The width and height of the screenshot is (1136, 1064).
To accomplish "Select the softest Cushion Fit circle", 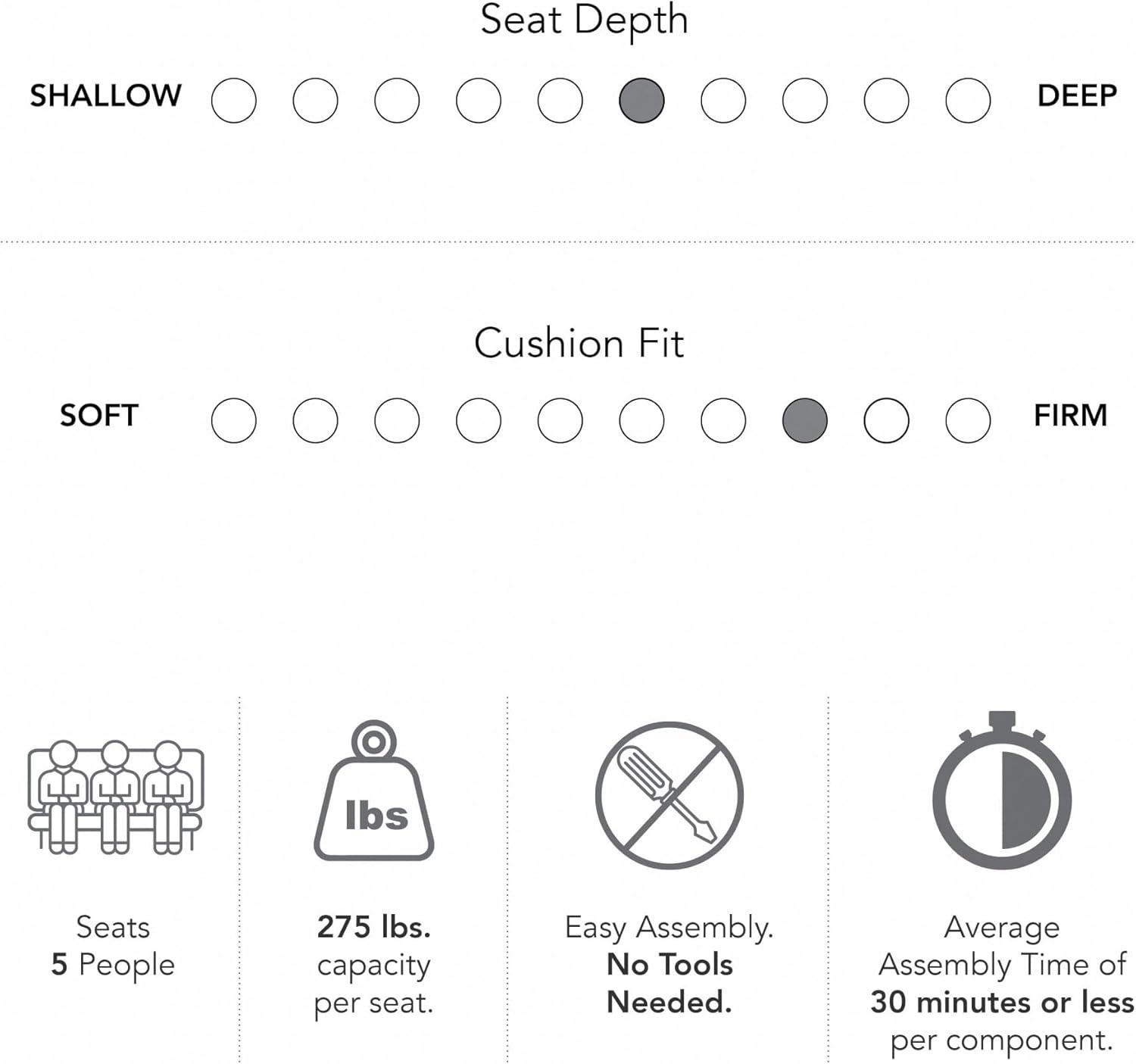I will [234, 420].
